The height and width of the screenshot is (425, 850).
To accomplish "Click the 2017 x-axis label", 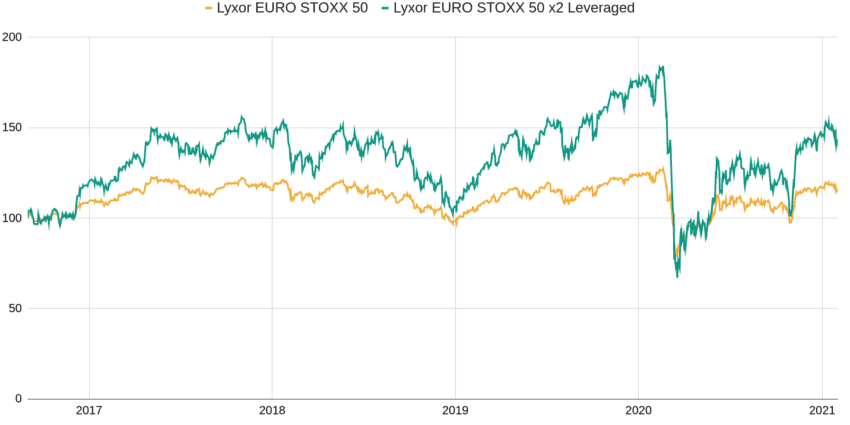I will 89,413.
